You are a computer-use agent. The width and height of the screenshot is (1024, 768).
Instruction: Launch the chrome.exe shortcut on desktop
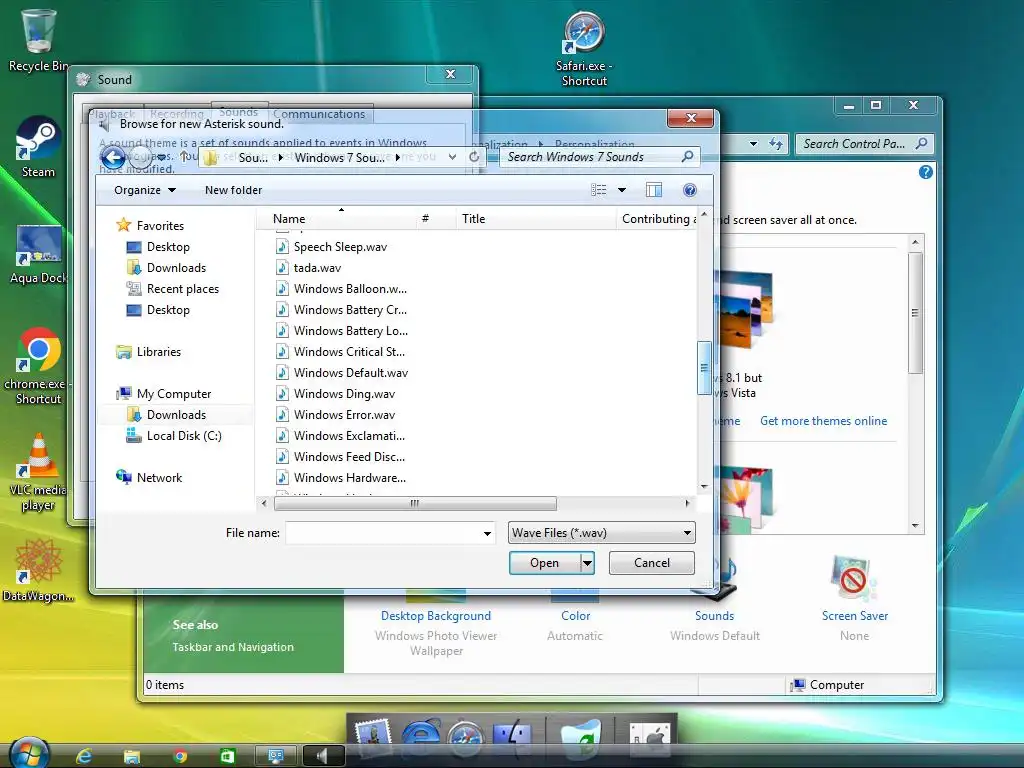(x=38, y=366)
